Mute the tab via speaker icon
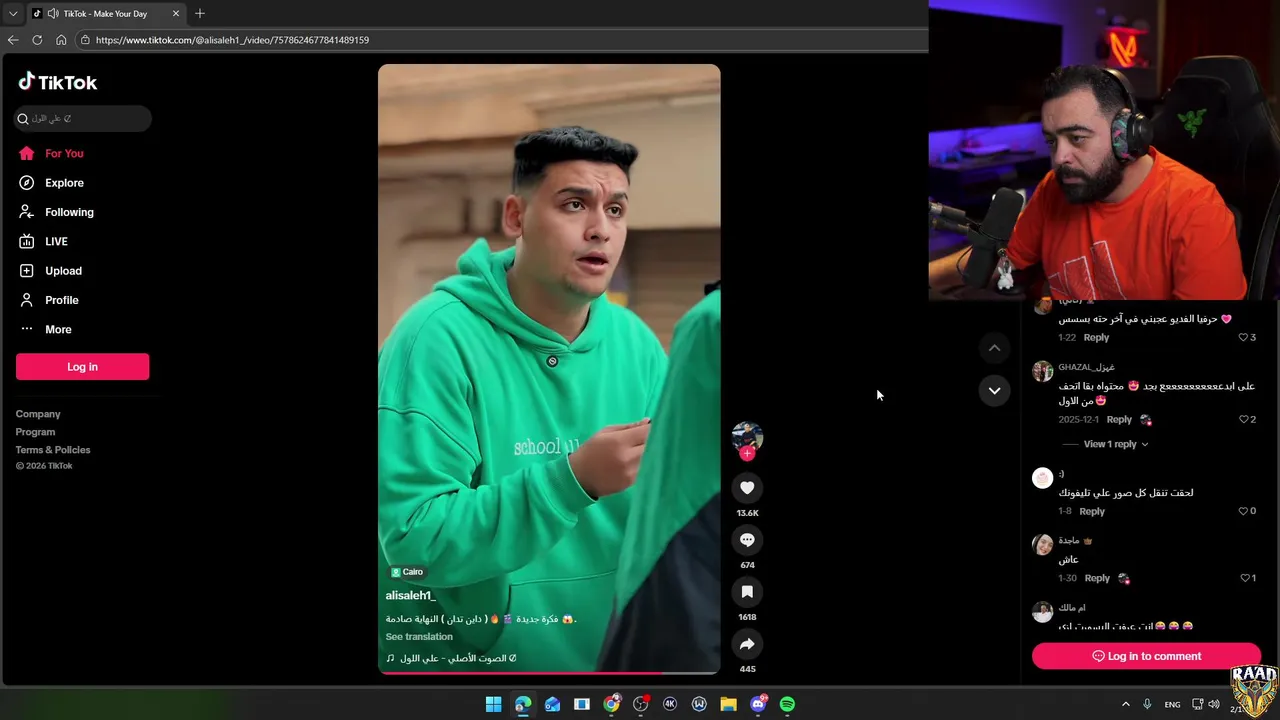Image resolution: width=1280 pixels, height=720 pixels. point(52,14)
